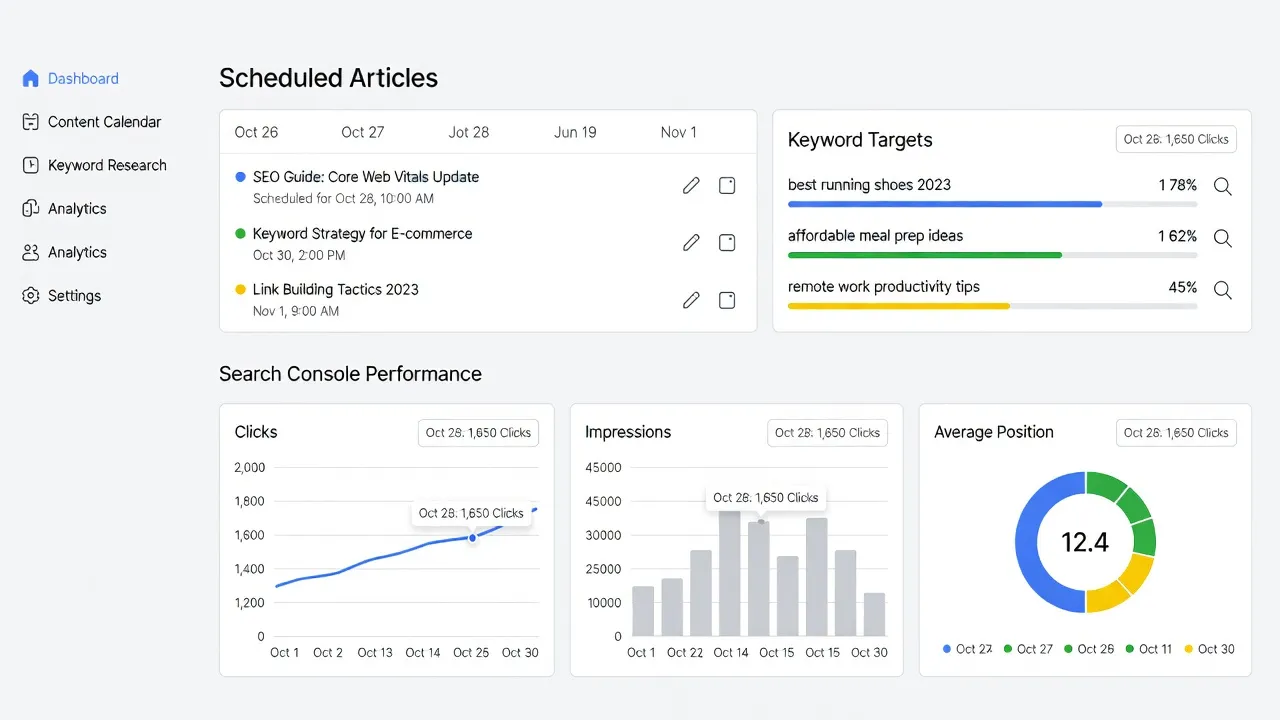Switch to the Jun 19 date tab

575,132
